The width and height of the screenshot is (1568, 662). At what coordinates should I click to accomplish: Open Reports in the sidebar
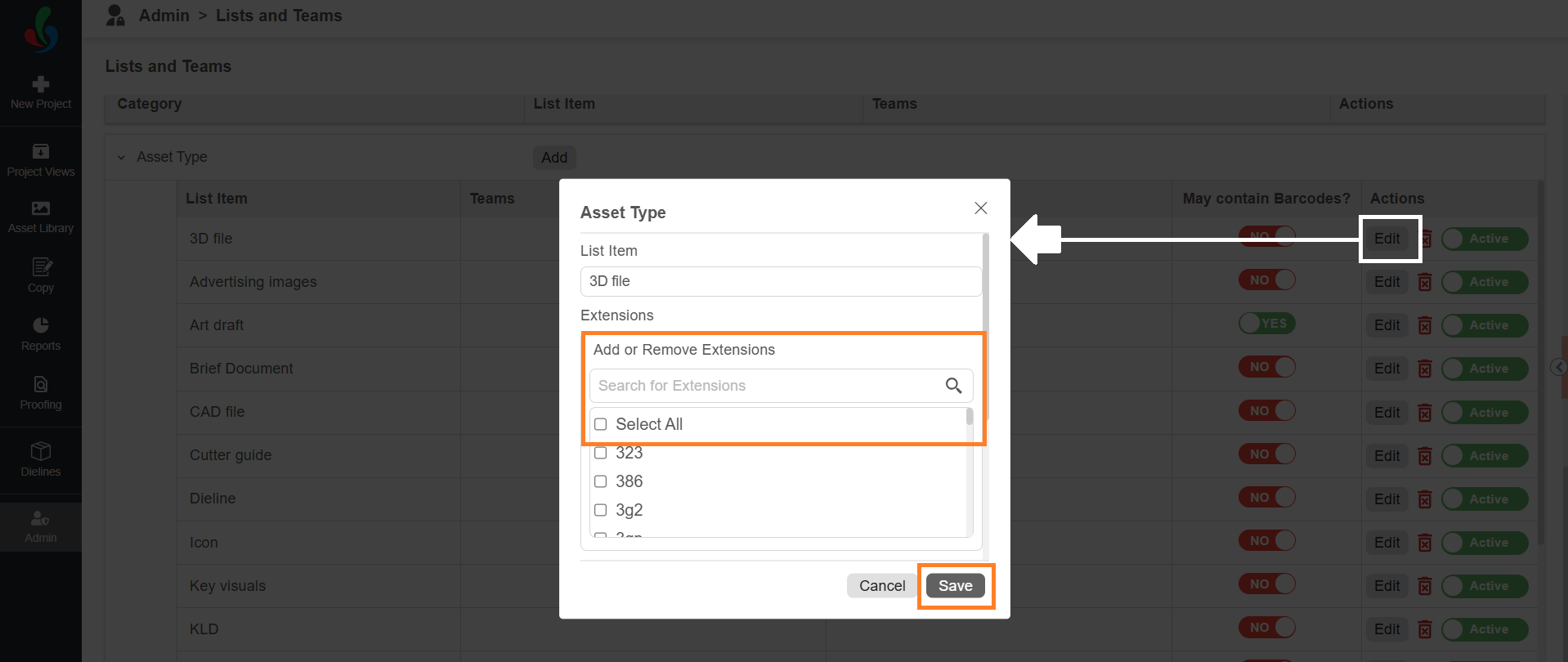(x=41, y=335)
